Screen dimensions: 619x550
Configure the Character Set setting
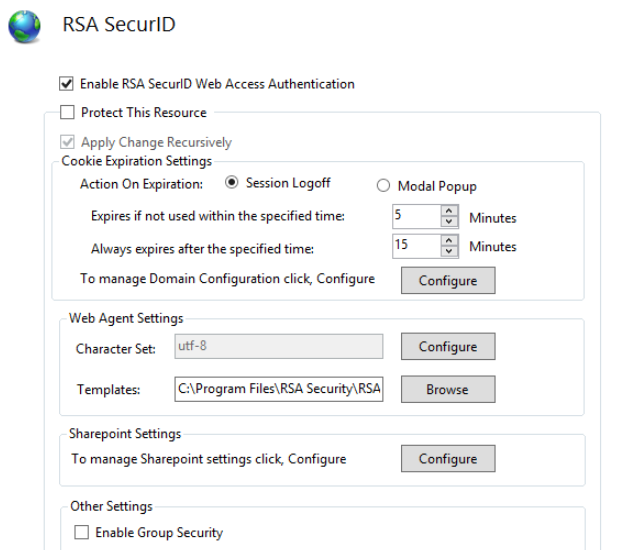(448, 347)
